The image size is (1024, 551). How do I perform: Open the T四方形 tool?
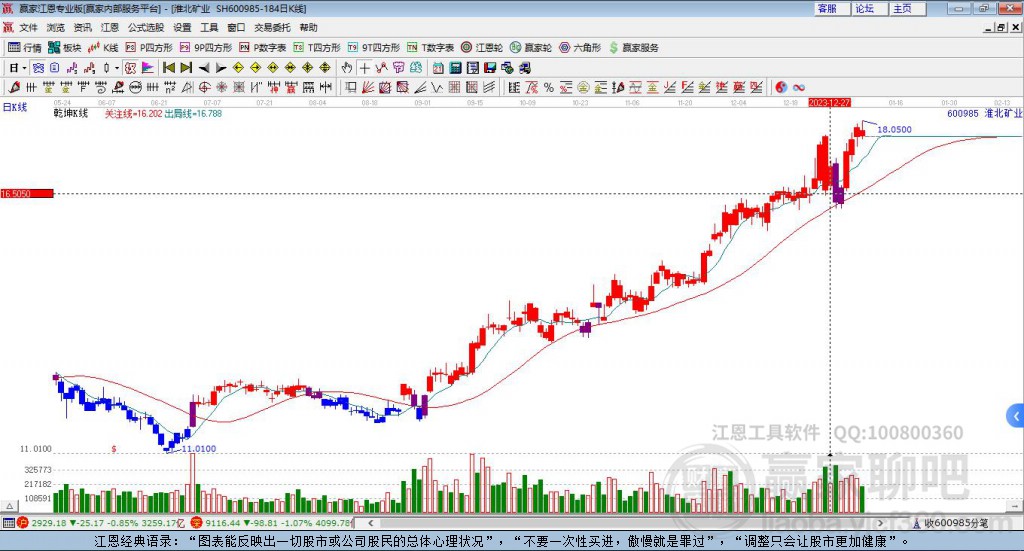317,48
